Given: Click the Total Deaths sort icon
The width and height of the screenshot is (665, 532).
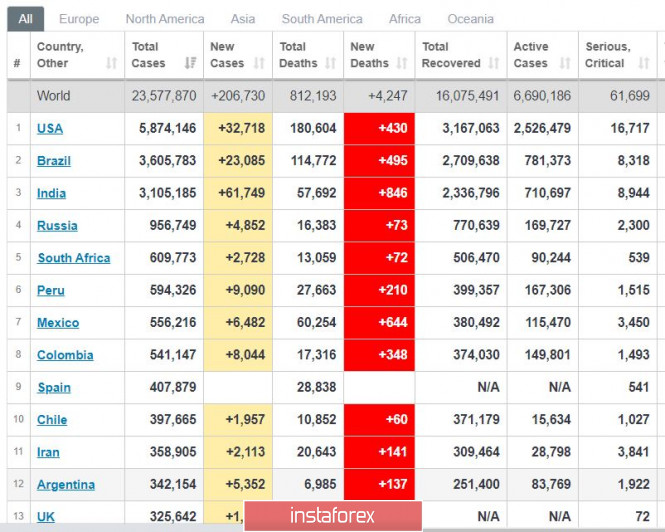Looking at the screenshot, I should [328, 64].
